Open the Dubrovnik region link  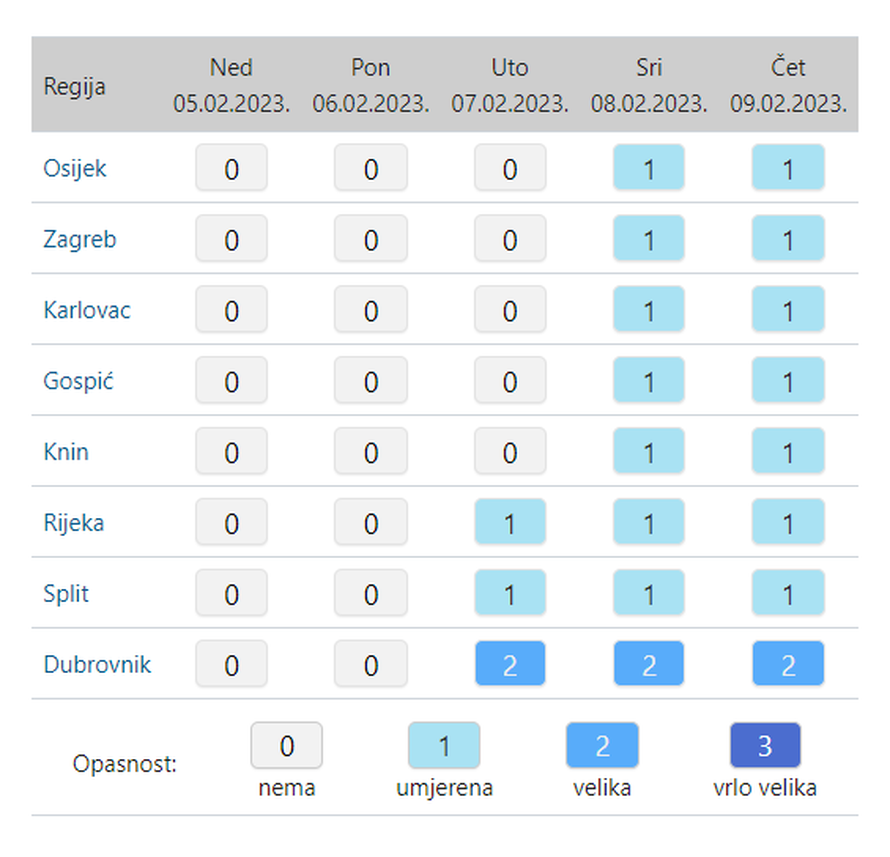click(x=97, y=664)
